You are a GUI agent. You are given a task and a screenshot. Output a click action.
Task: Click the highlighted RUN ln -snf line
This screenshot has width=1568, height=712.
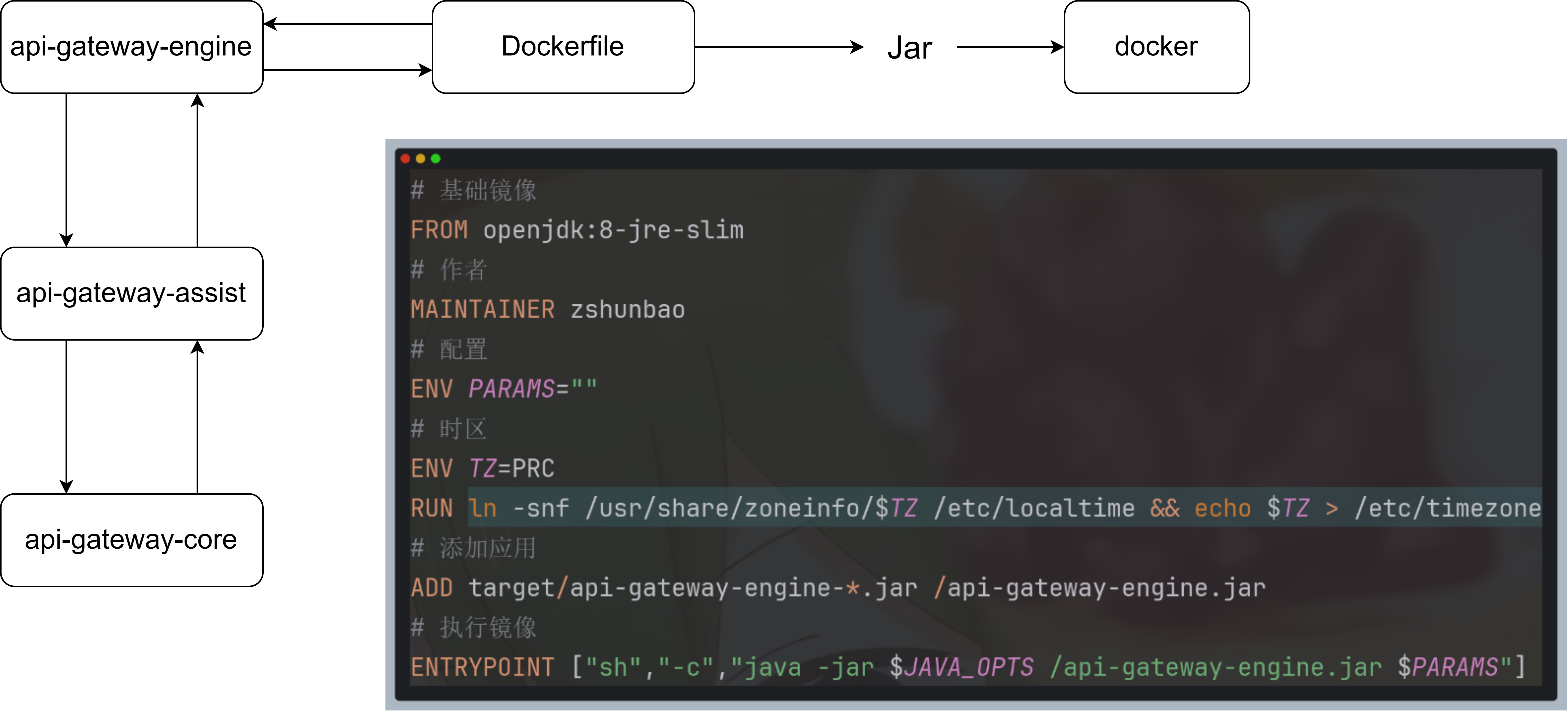pyautogui.click(x=974, y=508)
